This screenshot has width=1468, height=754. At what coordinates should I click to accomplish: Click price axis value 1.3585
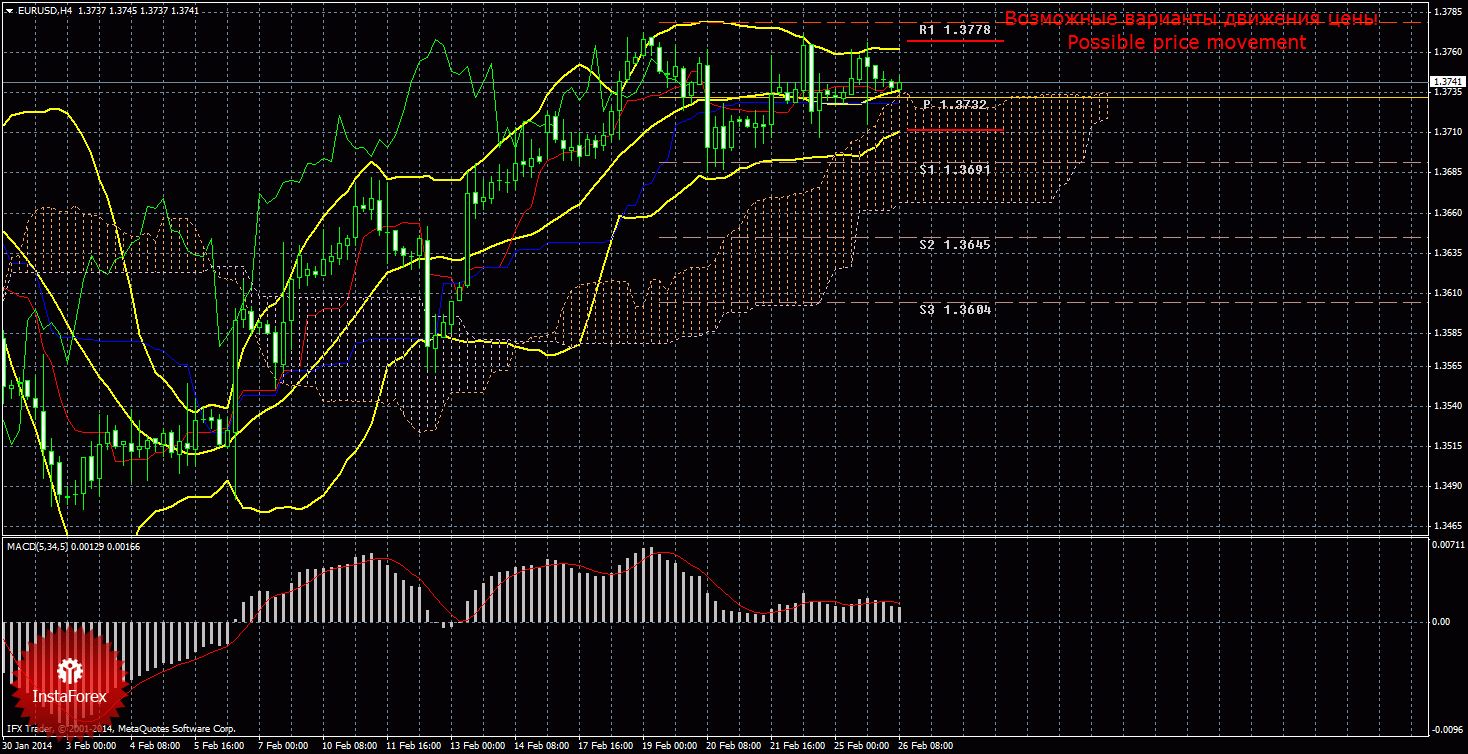coord(1449,332)
